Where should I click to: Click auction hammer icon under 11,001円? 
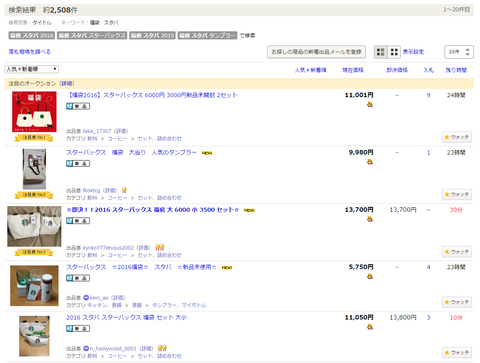(x=370, y=105)
